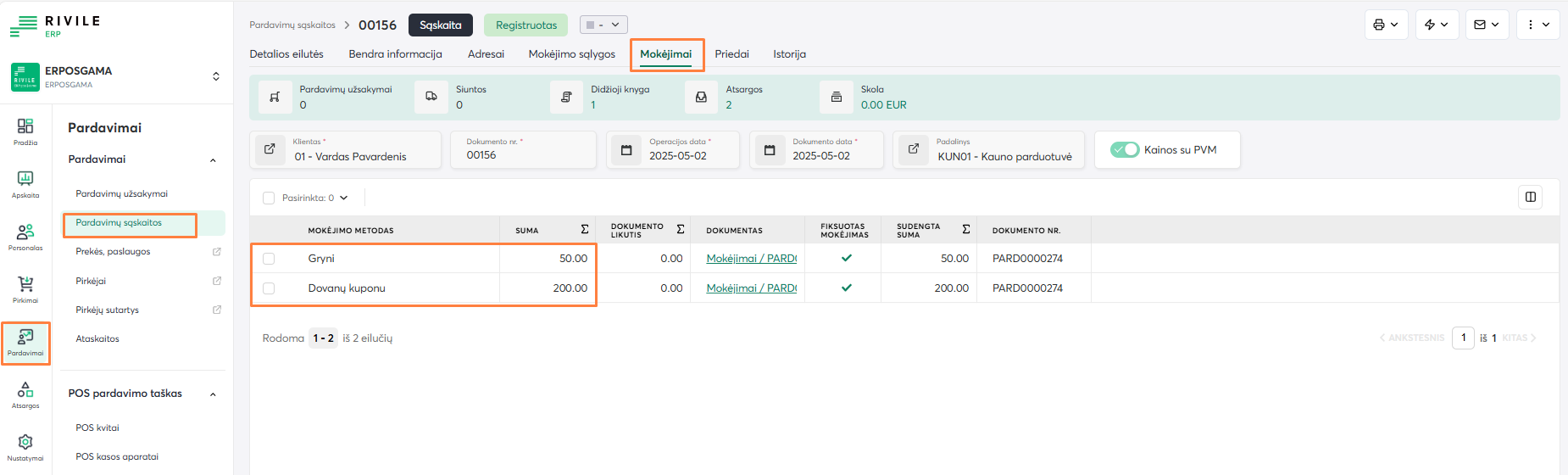Click the column layout icon above table

click(1530, 197)
